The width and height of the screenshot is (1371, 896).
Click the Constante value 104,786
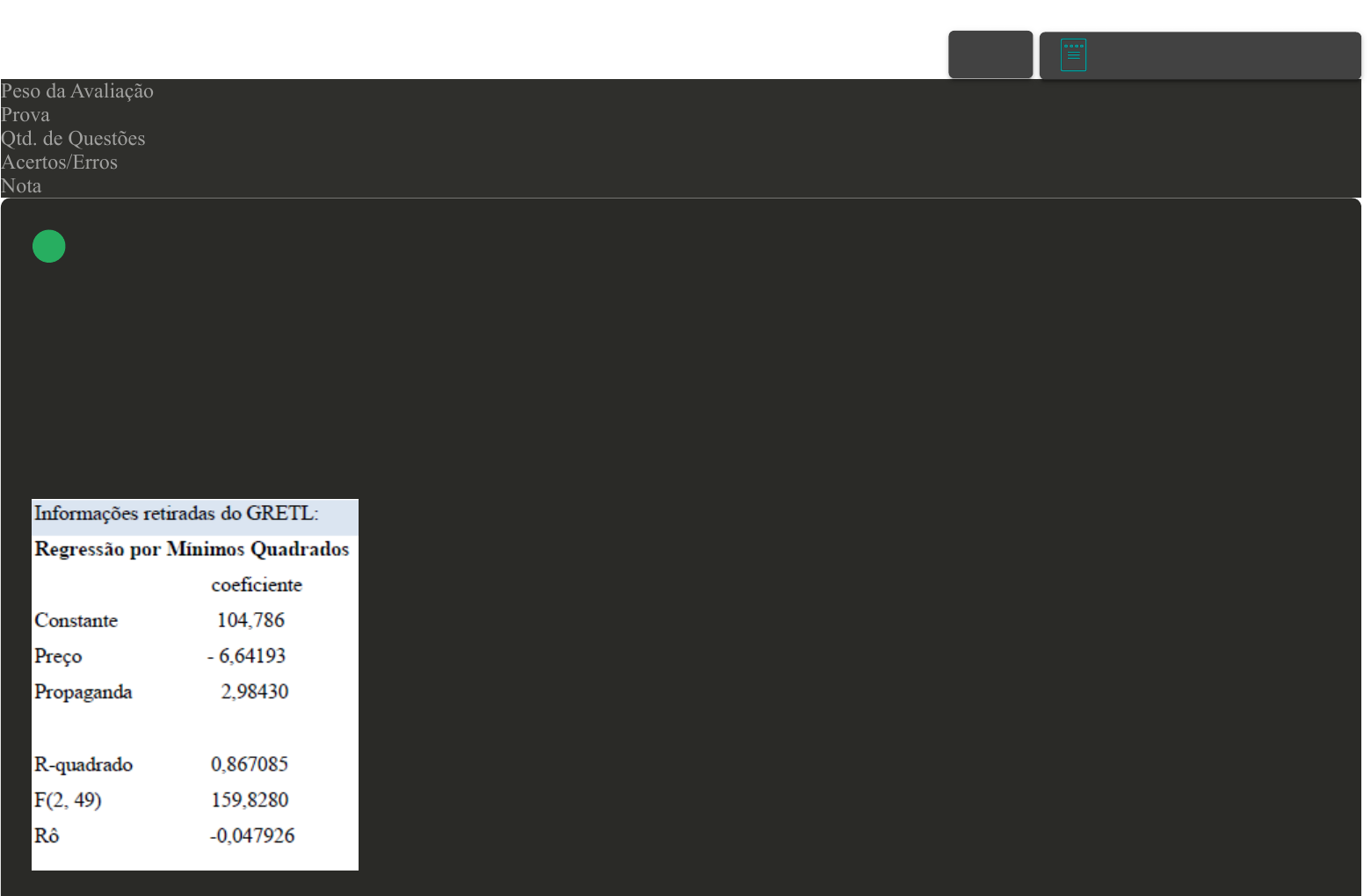(250, 620)
